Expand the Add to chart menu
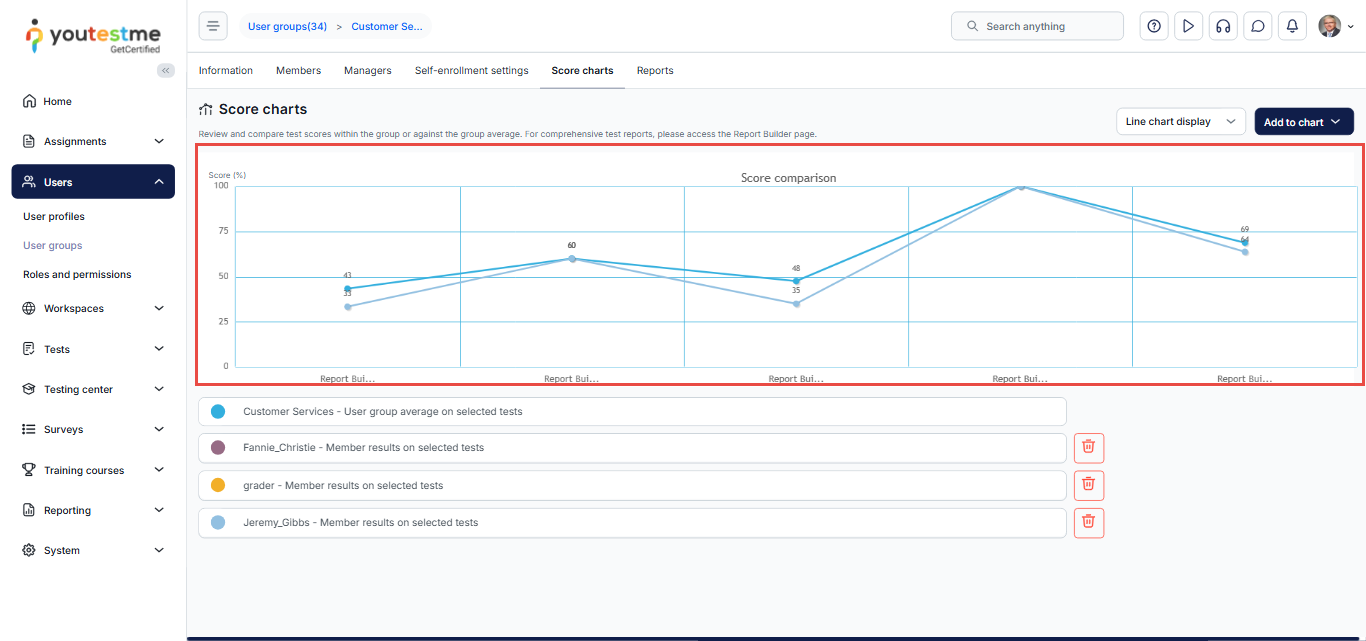Screen dimensions: 1366x641 (x=1303, y=122)
